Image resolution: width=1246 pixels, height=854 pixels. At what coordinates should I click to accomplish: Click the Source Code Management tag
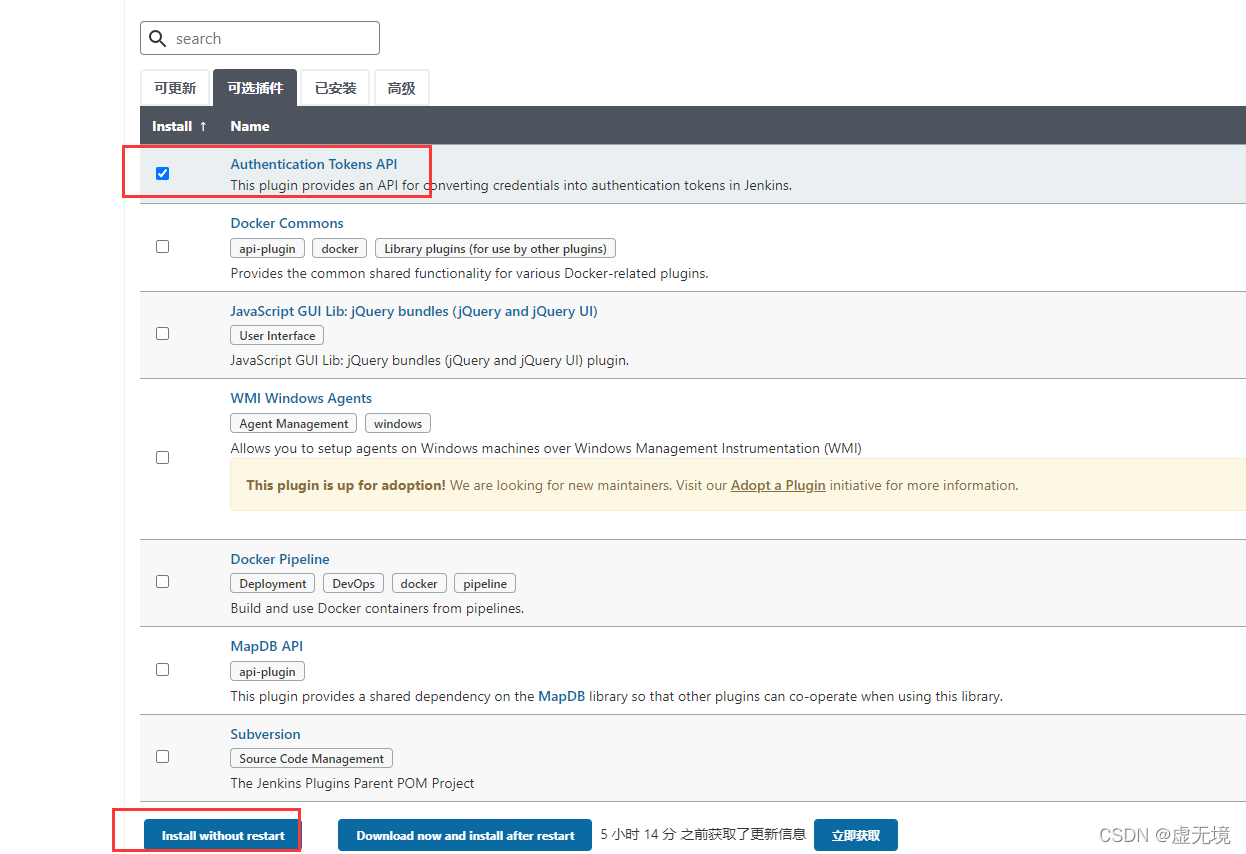311,759
